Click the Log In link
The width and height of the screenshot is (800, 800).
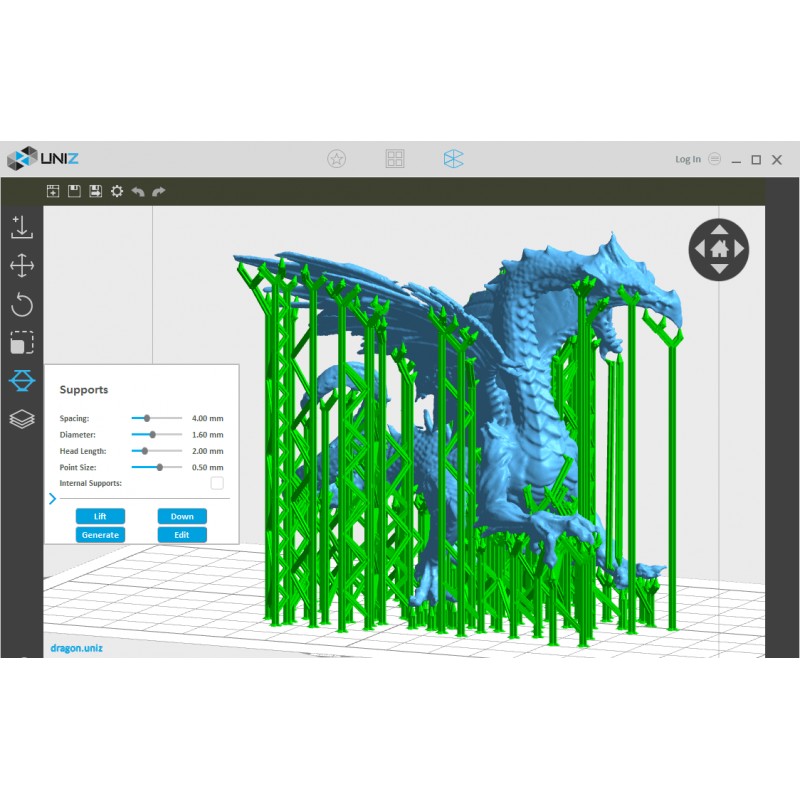point(688,159)
